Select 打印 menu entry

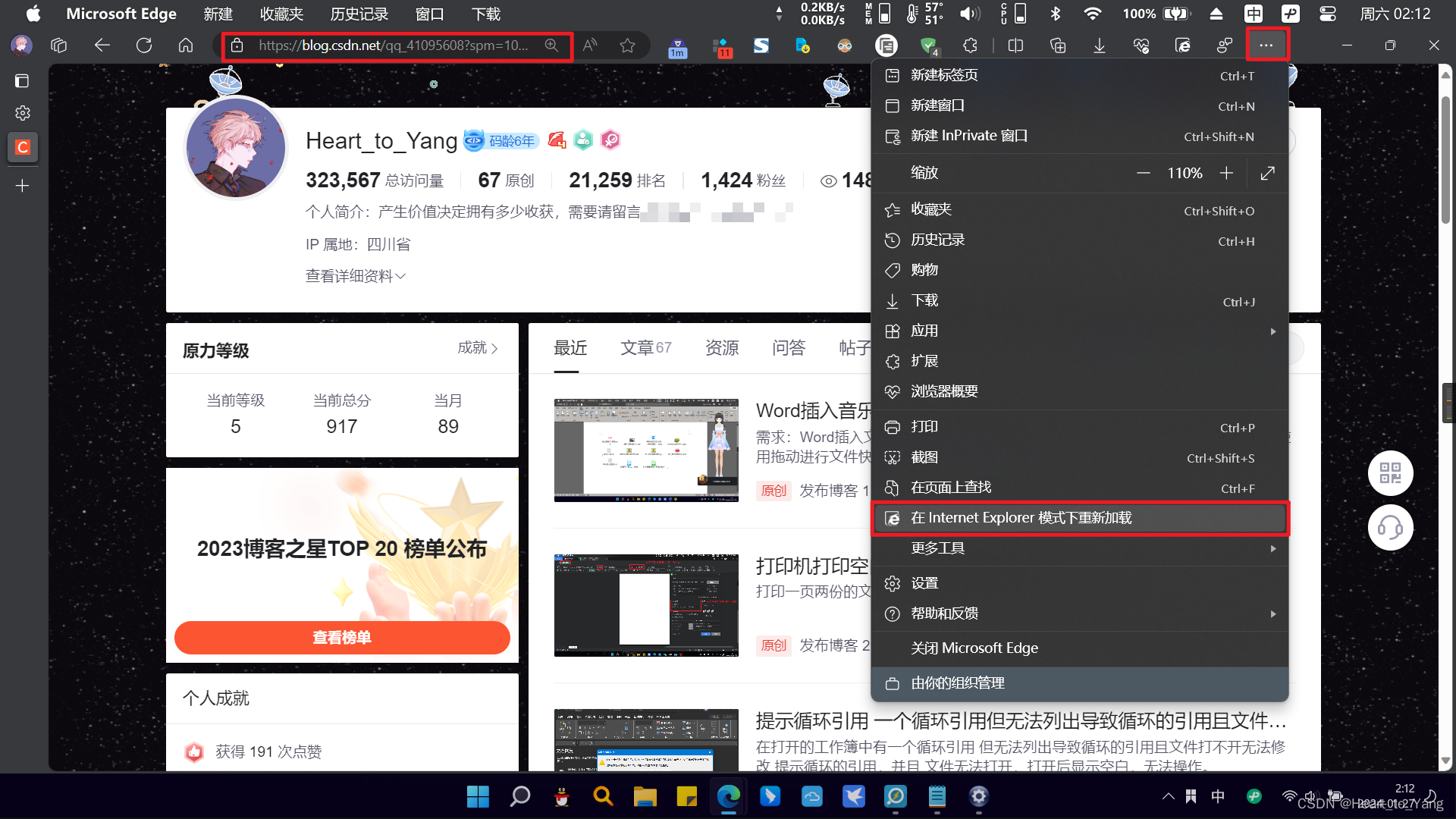[1080, 427]
